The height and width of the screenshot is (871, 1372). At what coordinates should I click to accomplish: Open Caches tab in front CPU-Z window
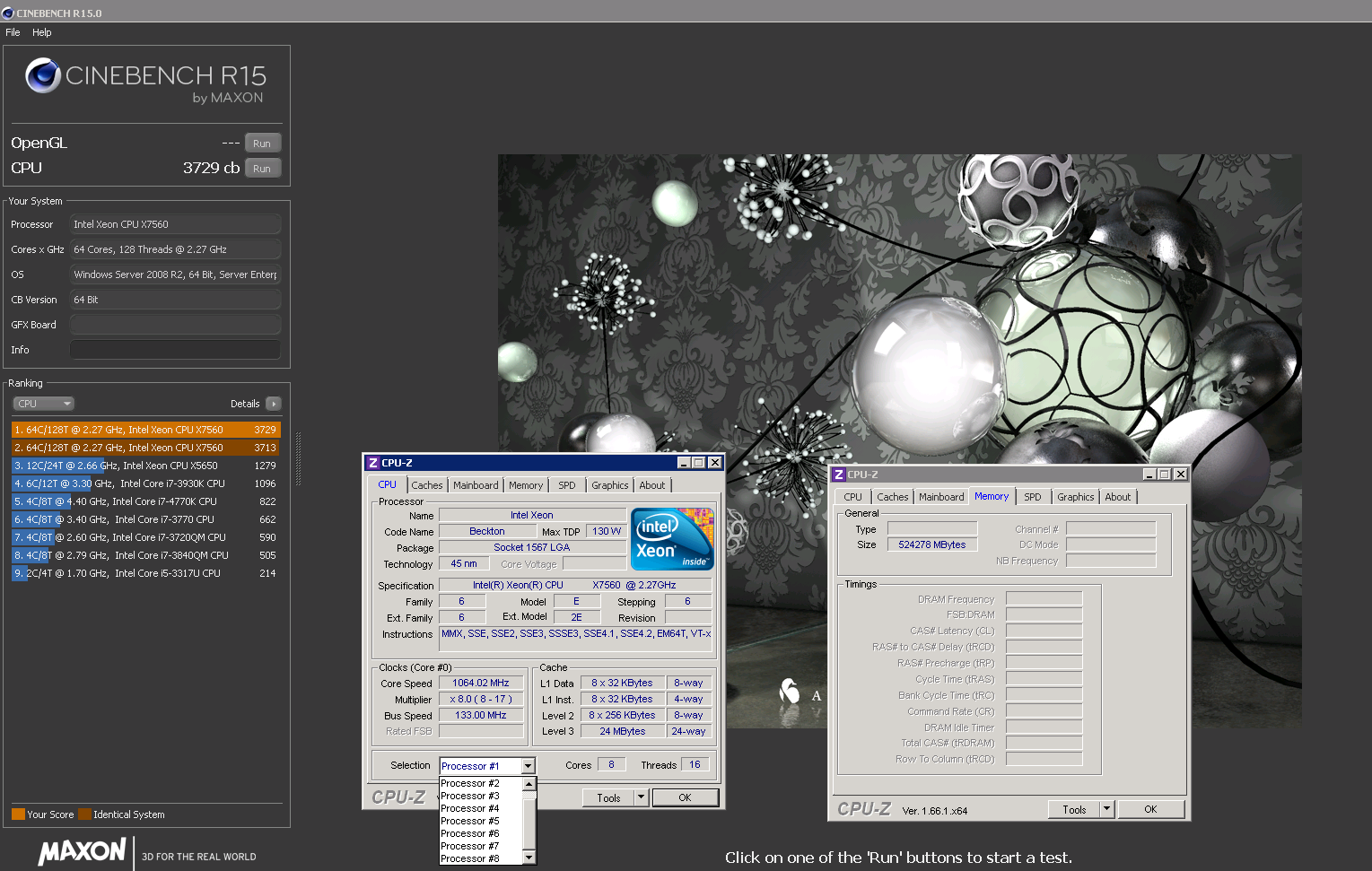pyautogui.click(x=427, y=485)
